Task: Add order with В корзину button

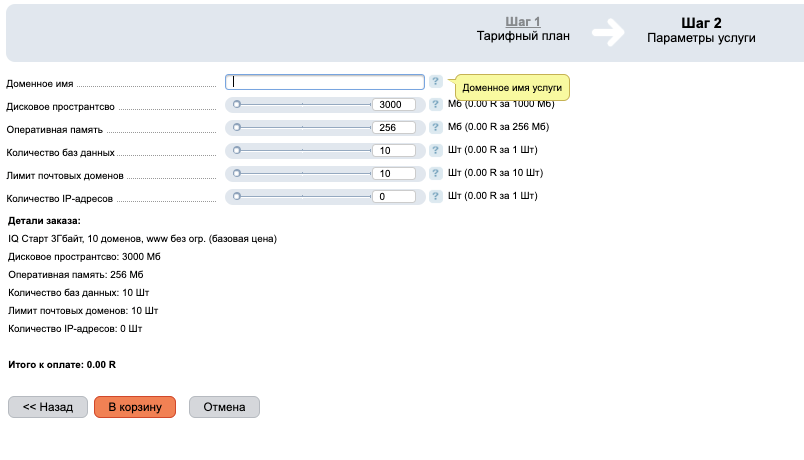Action: pyautogui.click(x=135, y=407)
